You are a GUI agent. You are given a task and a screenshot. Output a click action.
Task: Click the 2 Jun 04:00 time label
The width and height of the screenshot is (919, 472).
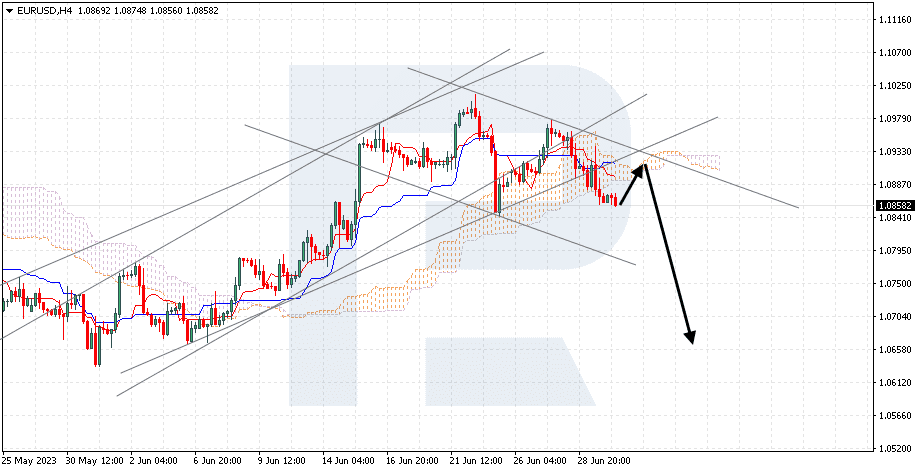(154, 461)
